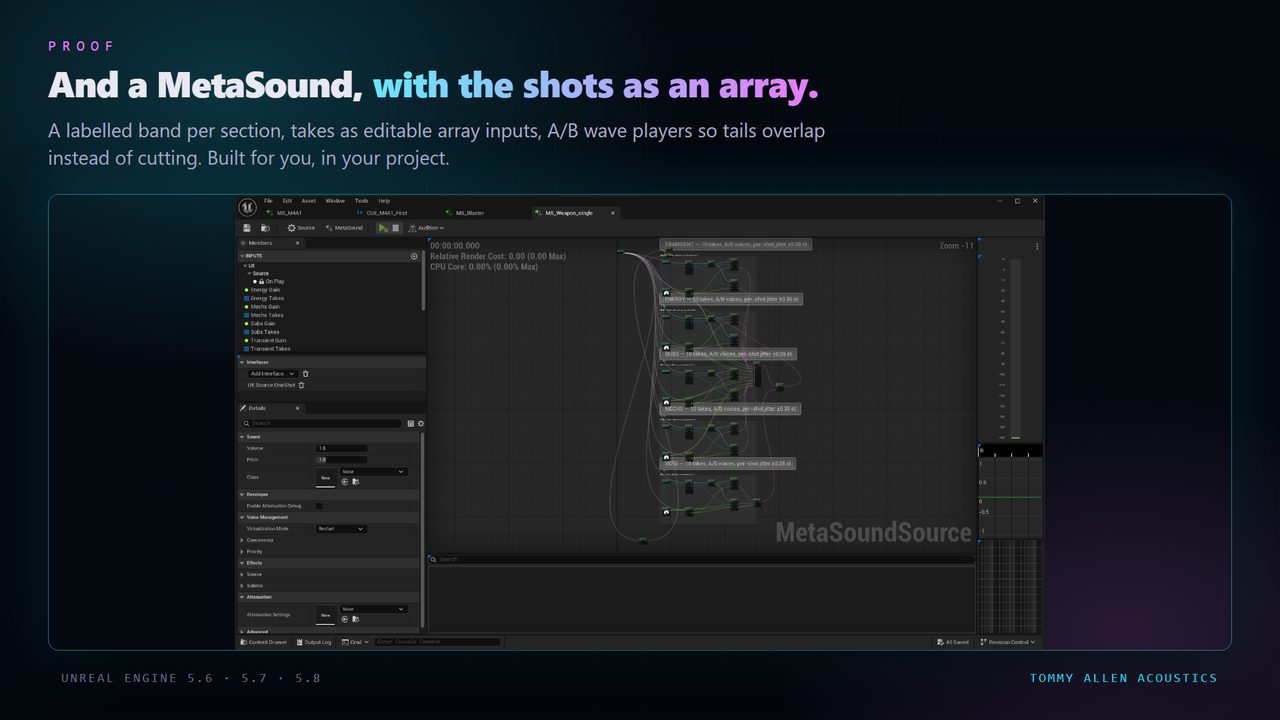
Task: Click the Browse to asset icon
Action: 265,228
